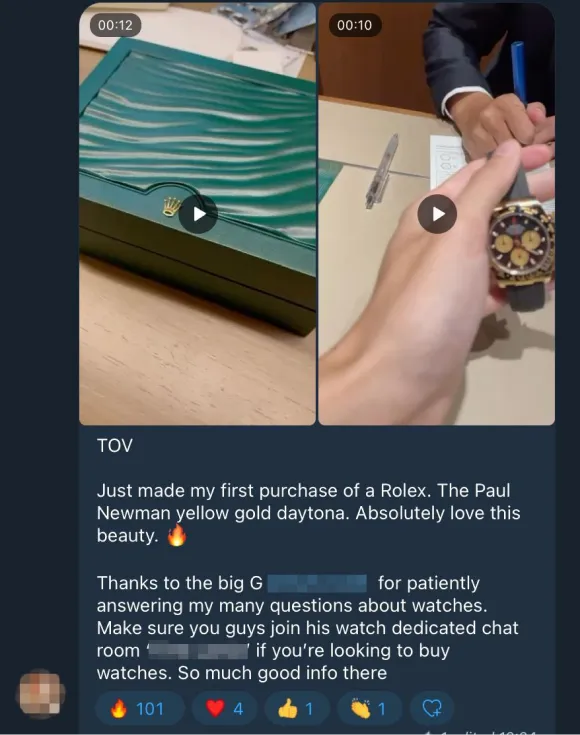580x735 pixels.
Task: Click the TOV text heading
Action: [115, 445]
